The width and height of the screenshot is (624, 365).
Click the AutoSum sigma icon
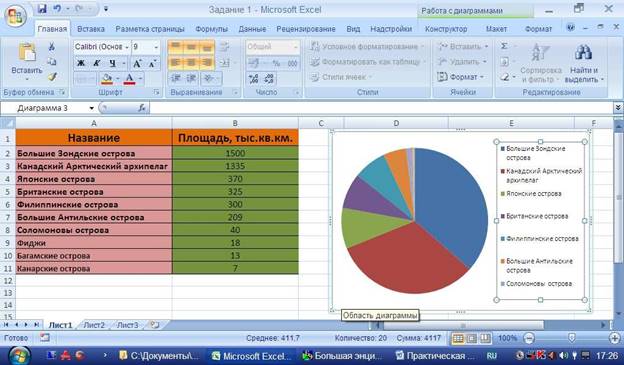pos(504,46)
